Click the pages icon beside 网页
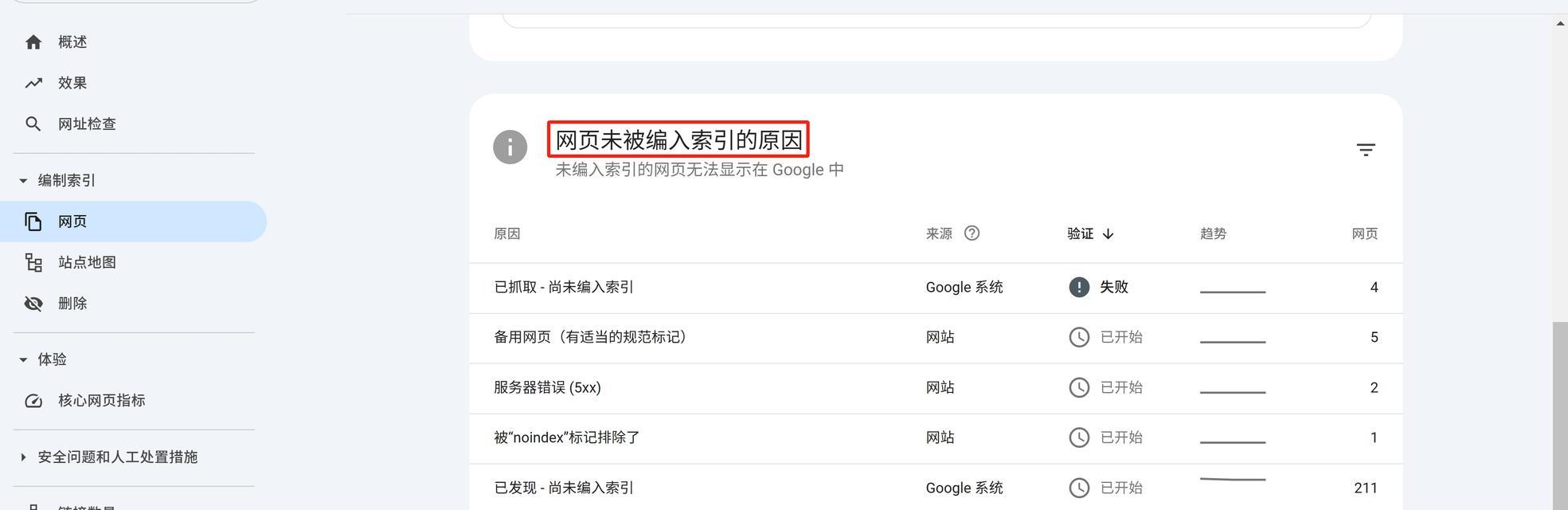1568x510 pixels. [33, 222]
